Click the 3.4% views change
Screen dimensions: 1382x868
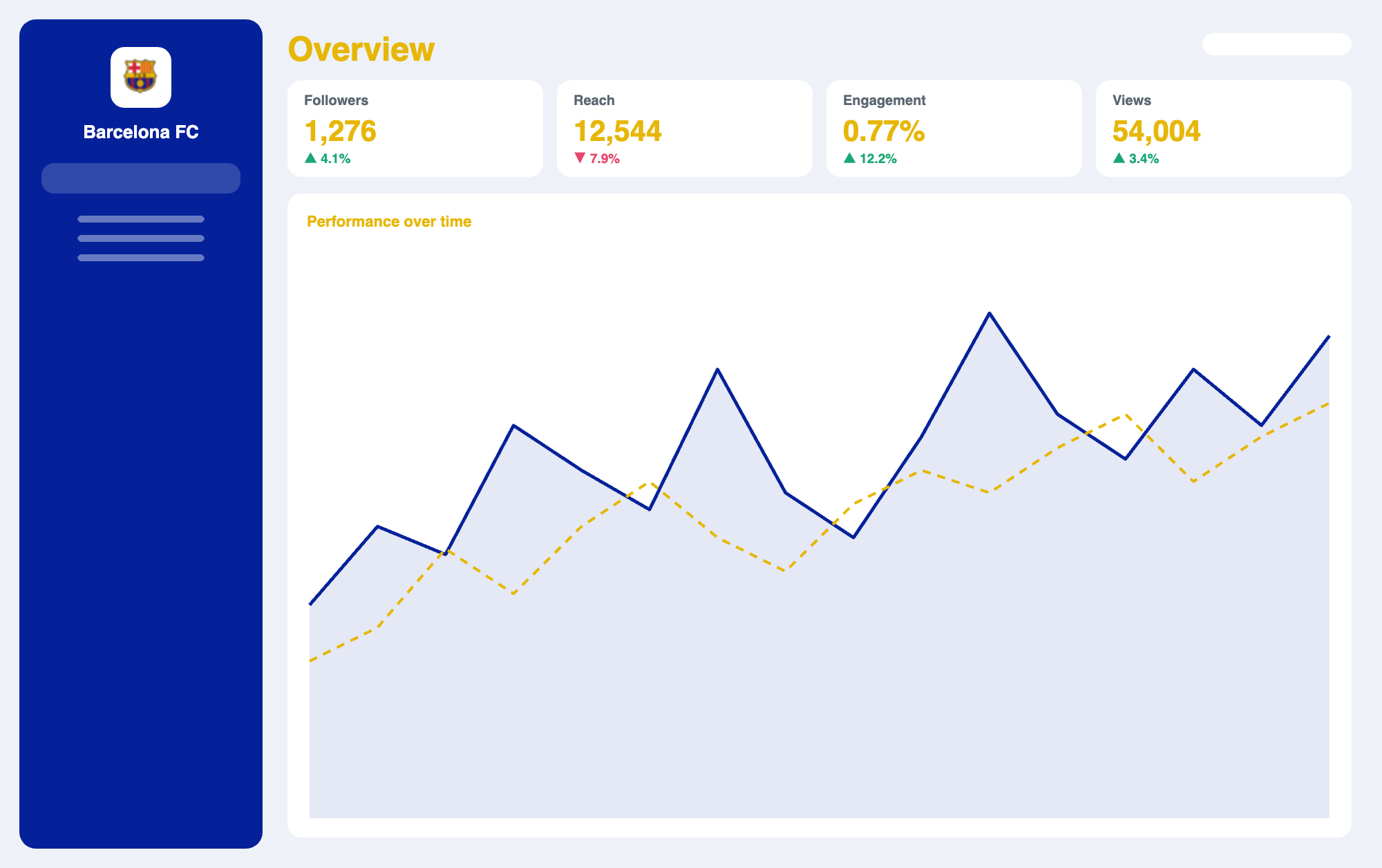coord(1144,159)
